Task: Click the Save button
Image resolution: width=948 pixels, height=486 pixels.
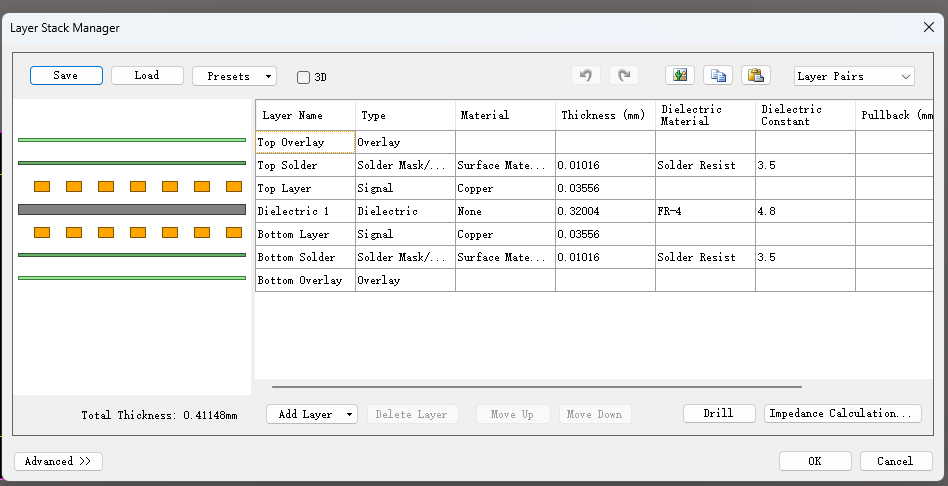Action: pos(66,76)
